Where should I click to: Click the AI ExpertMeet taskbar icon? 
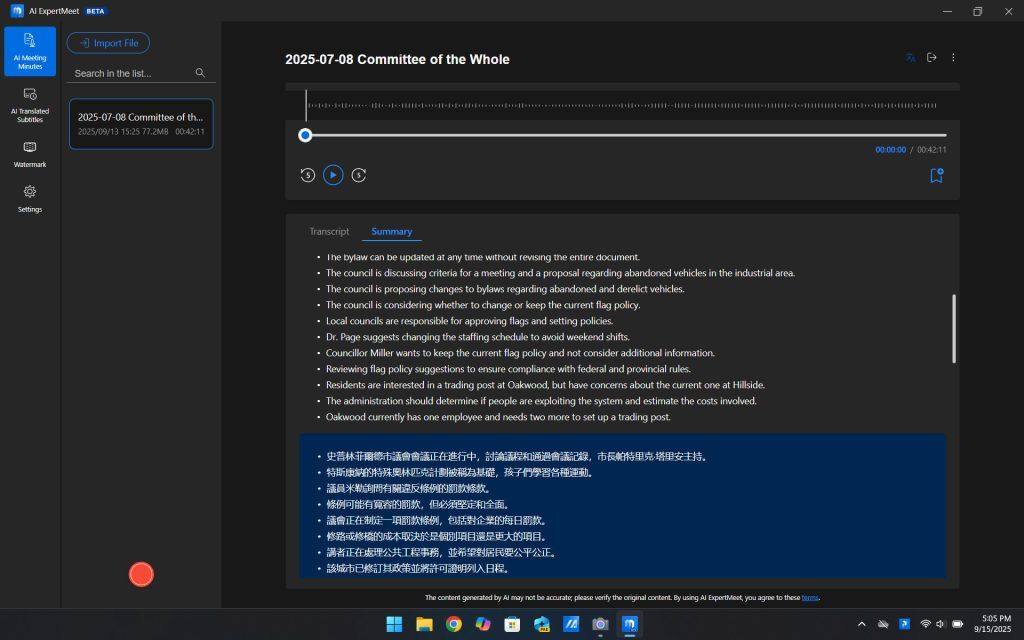tap(630, 624)
